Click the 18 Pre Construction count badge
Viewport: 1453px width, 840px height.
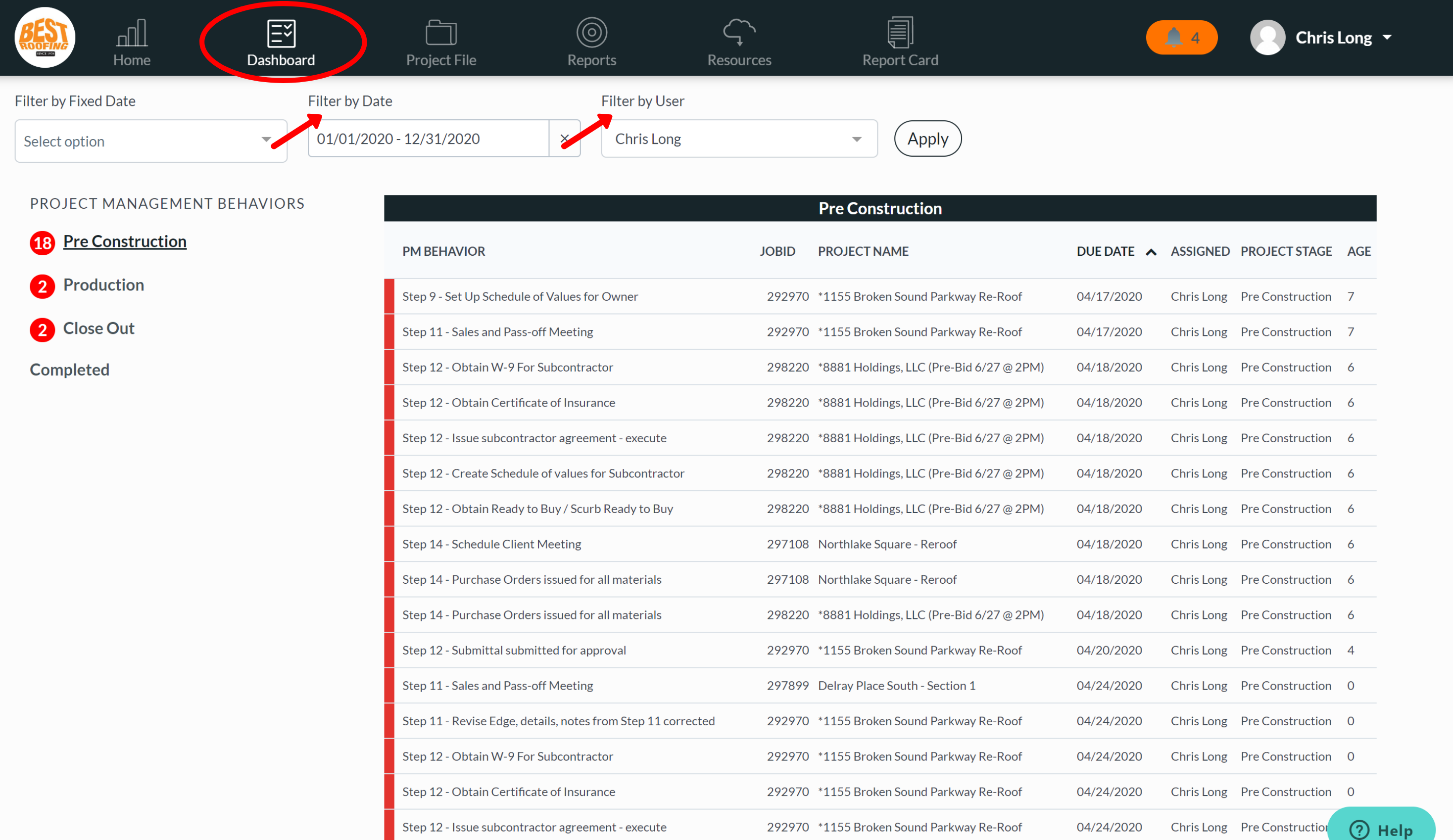(42, 243)
